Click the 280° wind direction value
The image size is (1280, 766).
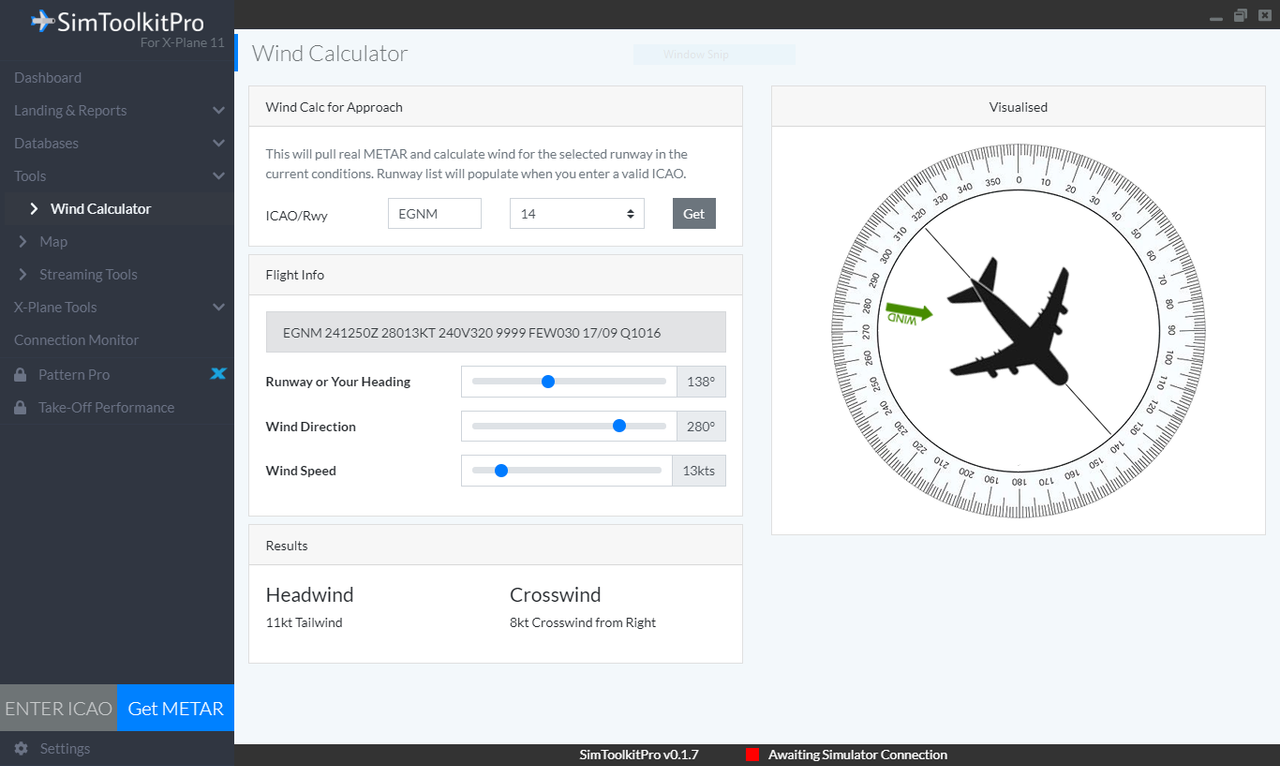click(x=701, y=426)
